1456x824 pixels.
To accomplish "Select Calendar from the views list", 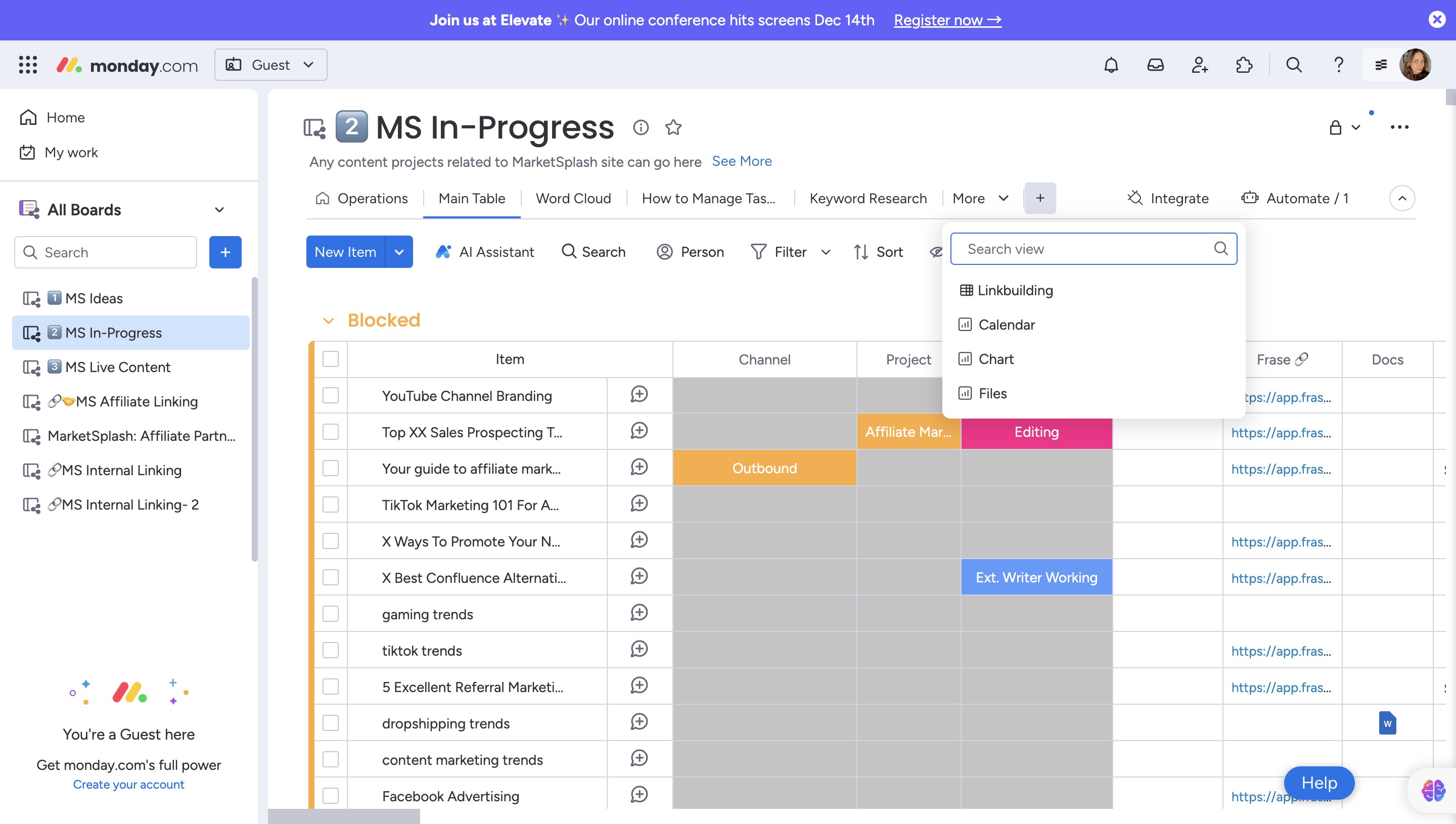I will [x=1006, y=325].
